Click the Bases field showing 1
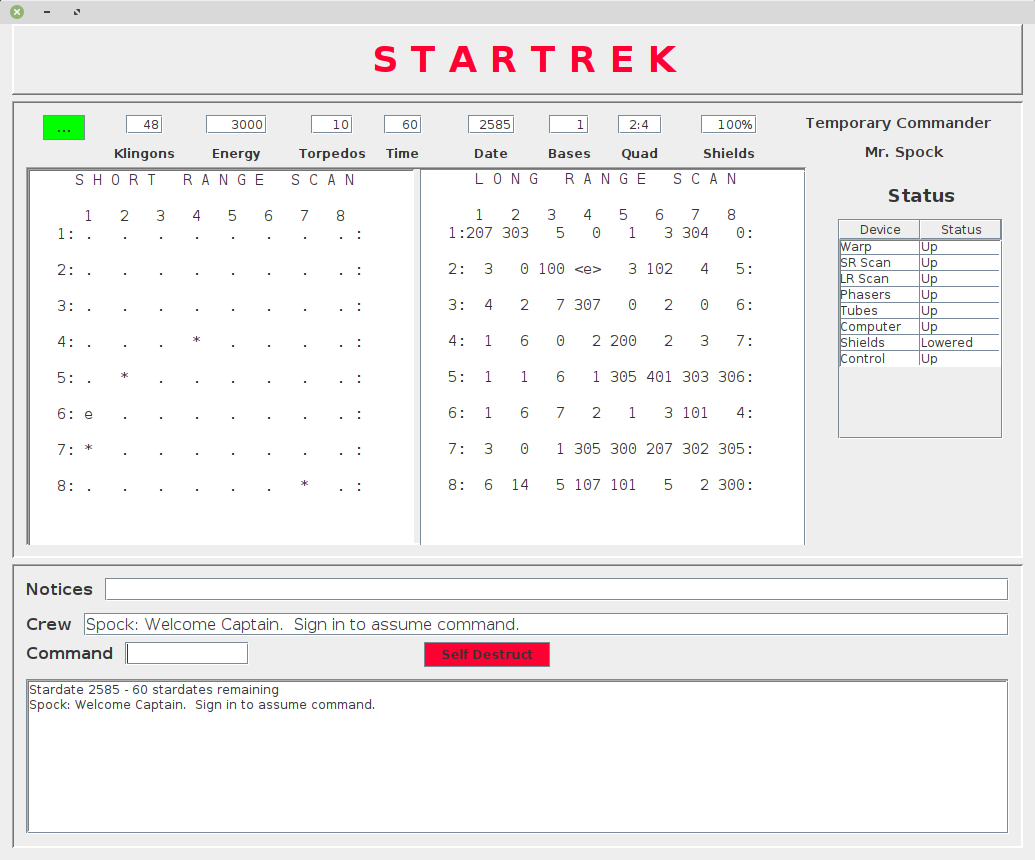The height and width of the screenshot is (860, 1035). click(x=568, y=124)
